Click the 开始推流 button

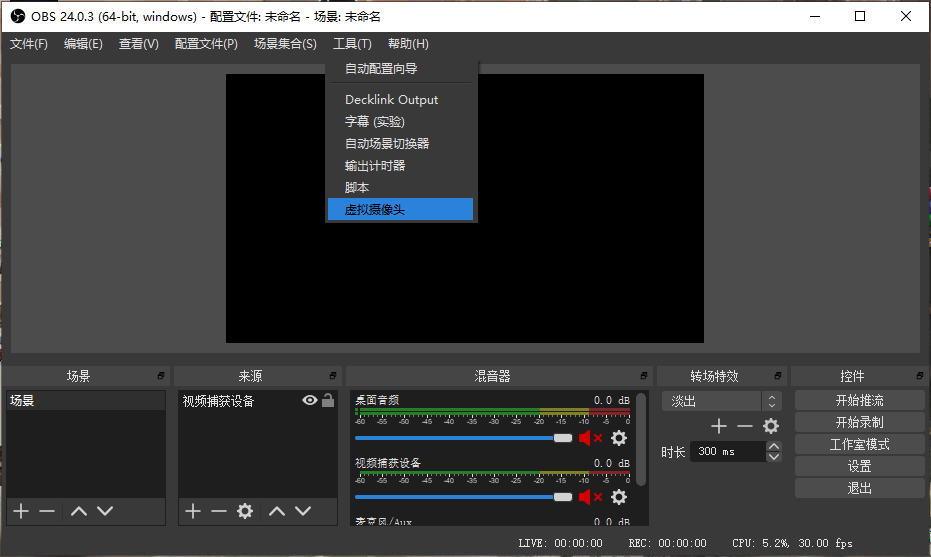(859, 400)
